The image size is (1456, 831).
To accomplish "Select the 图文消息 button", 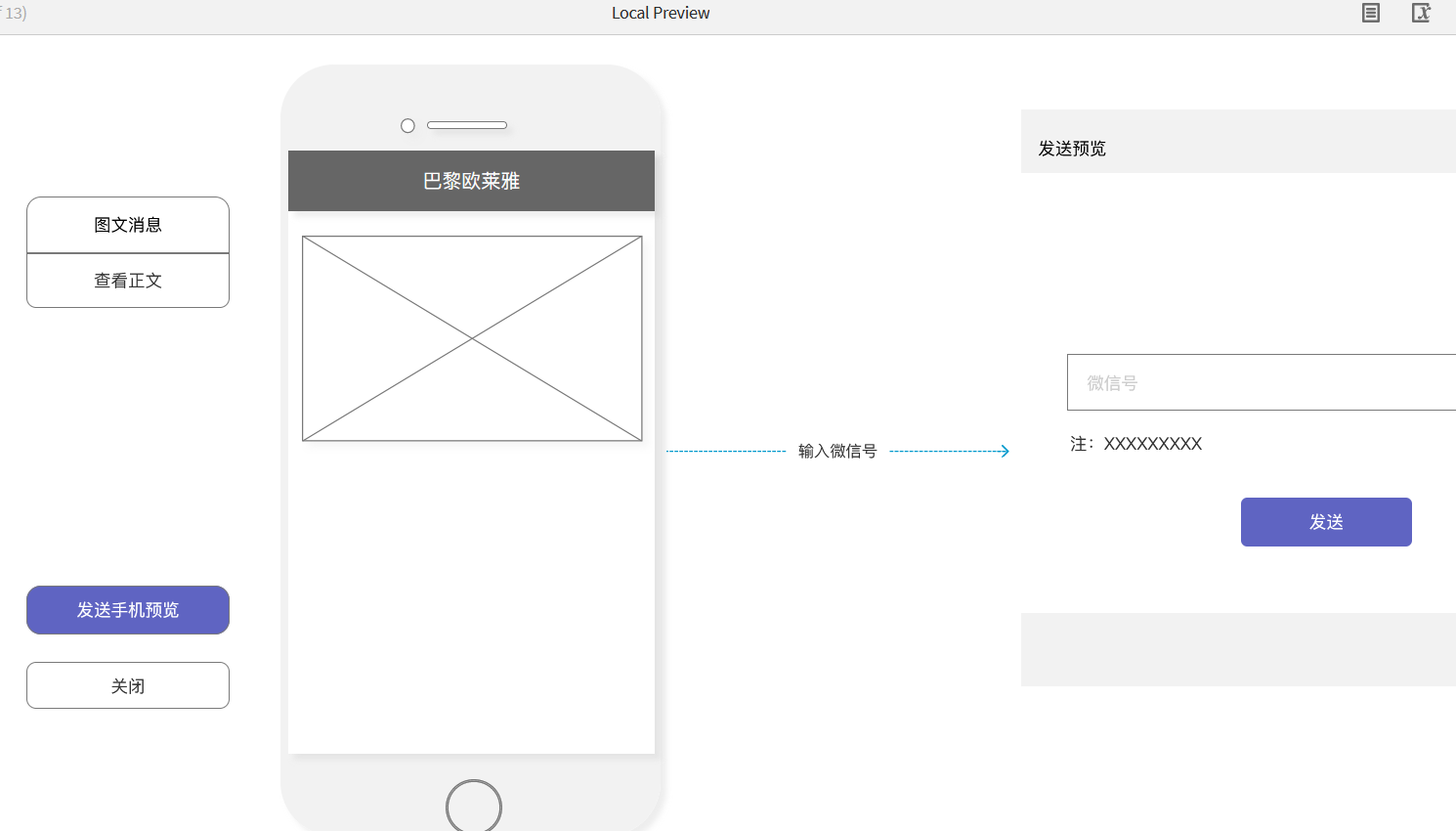I will tap(128, 225).
